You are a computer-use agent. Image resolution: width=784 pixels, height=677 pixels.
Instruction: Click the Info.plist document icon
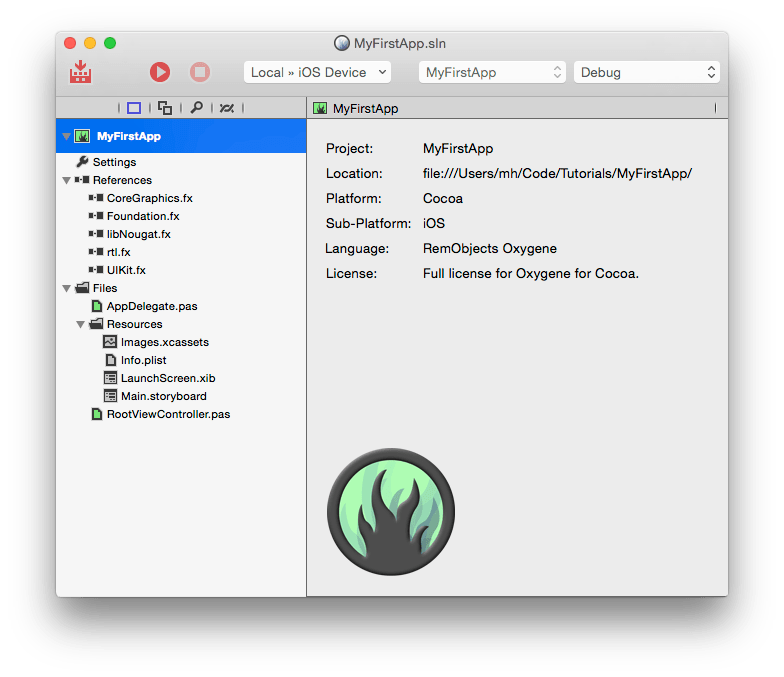click(111, 360)
